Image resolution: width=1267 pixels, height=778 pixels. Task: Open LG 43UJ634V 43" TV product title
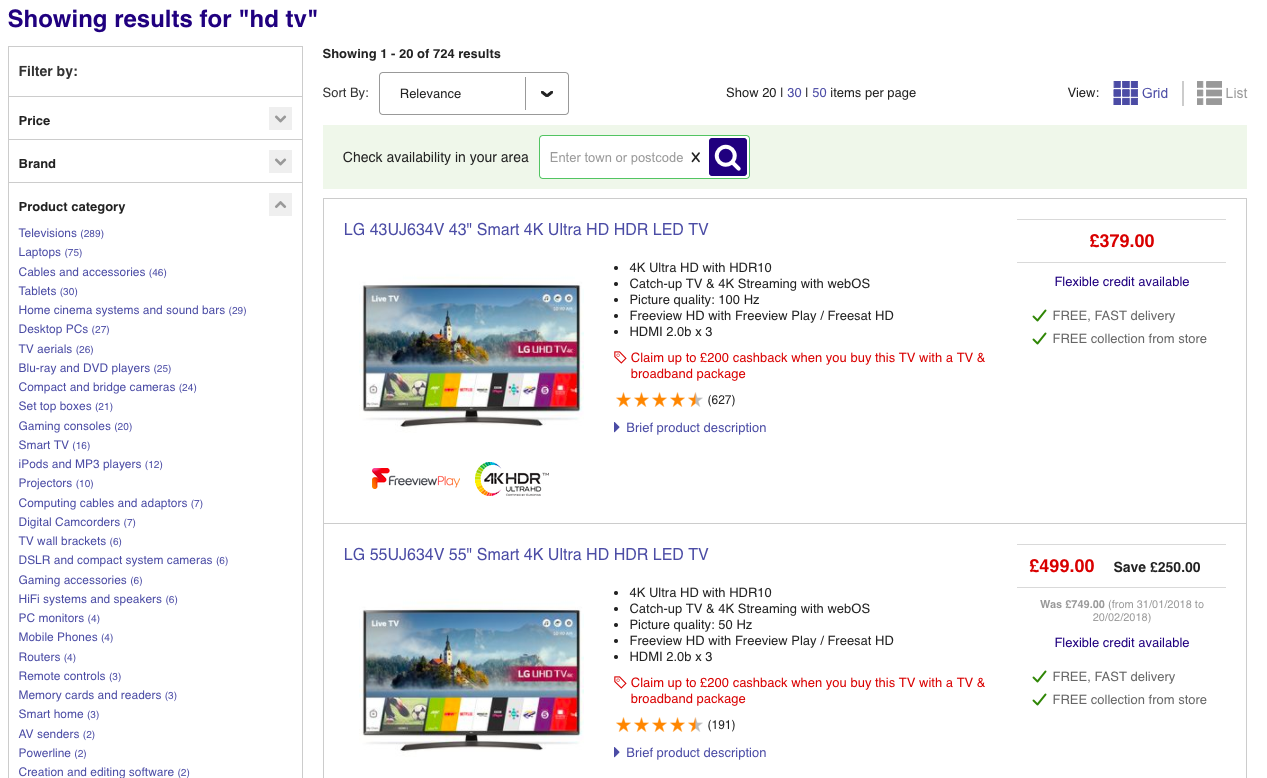[x=525, y=229]
